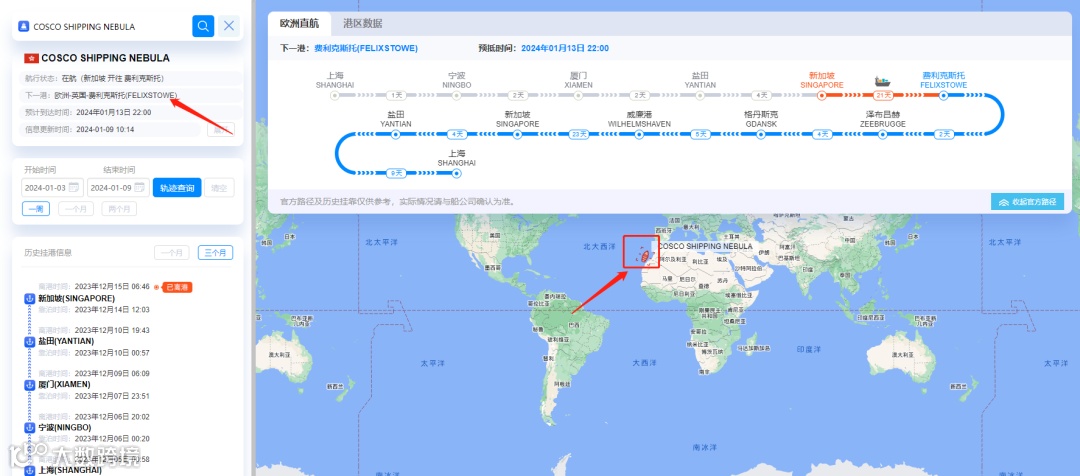
Task: Click the 厦门(XIAMEN) history entry name
Action: [65, 384]
